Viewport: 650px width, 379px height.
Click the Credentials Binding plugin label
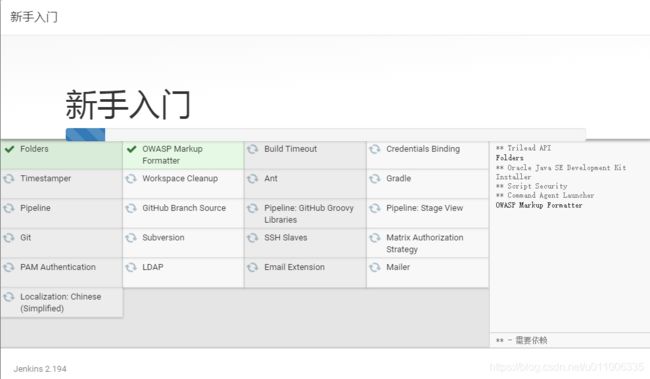(x=423, y=149)
